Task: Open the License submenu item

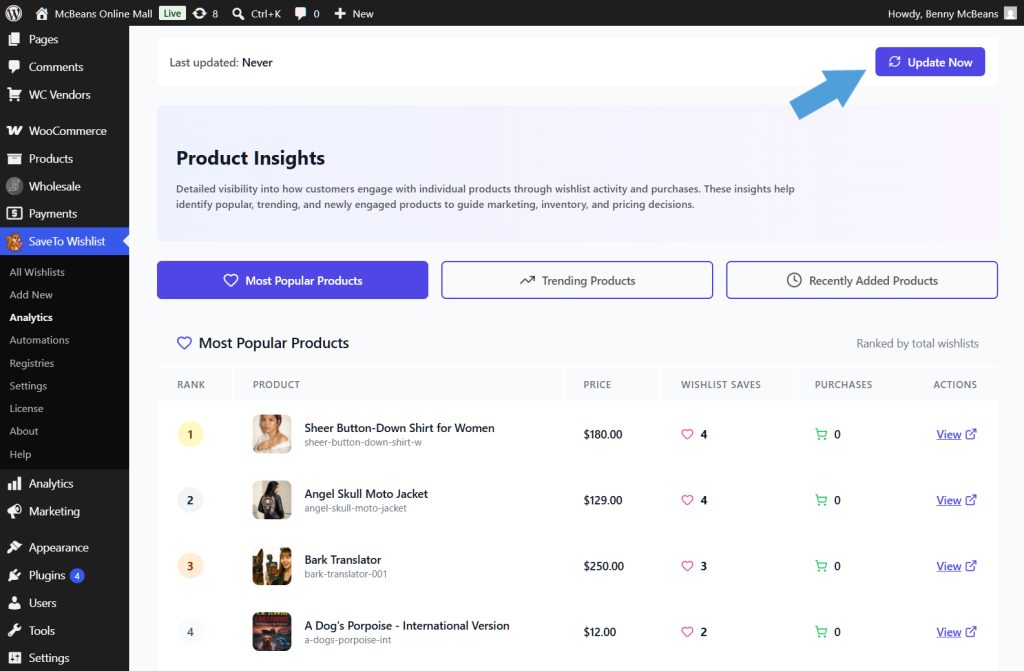Action: (x=26, y=408)
